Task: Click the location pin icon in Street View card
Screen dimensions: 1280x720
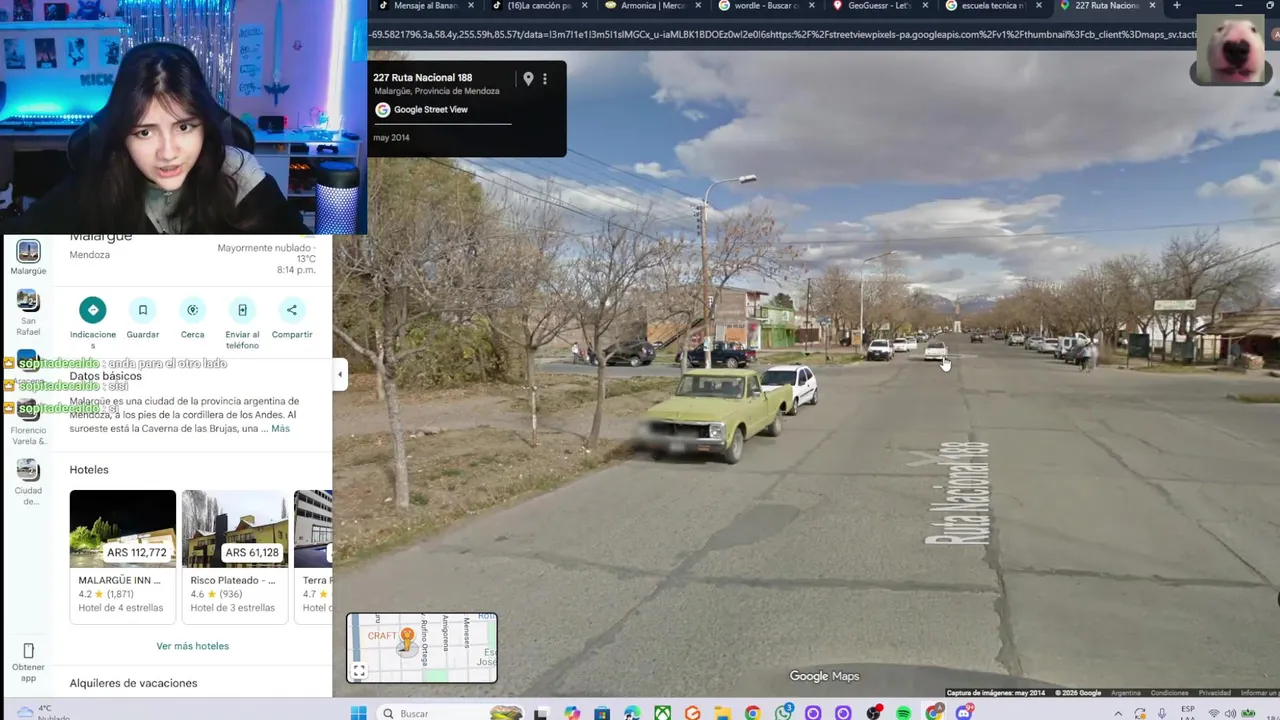Action: (x=528, y=79)
